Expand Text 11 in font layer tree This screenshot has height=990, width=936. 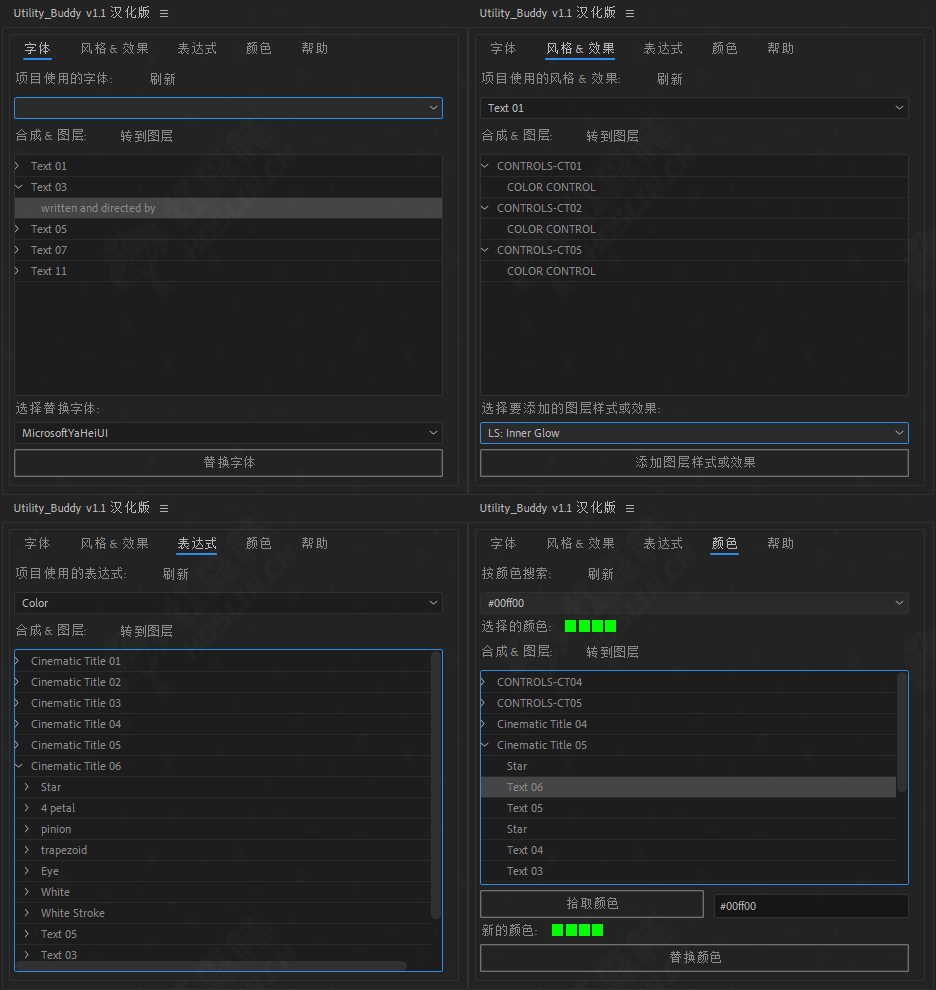(18, 271)
